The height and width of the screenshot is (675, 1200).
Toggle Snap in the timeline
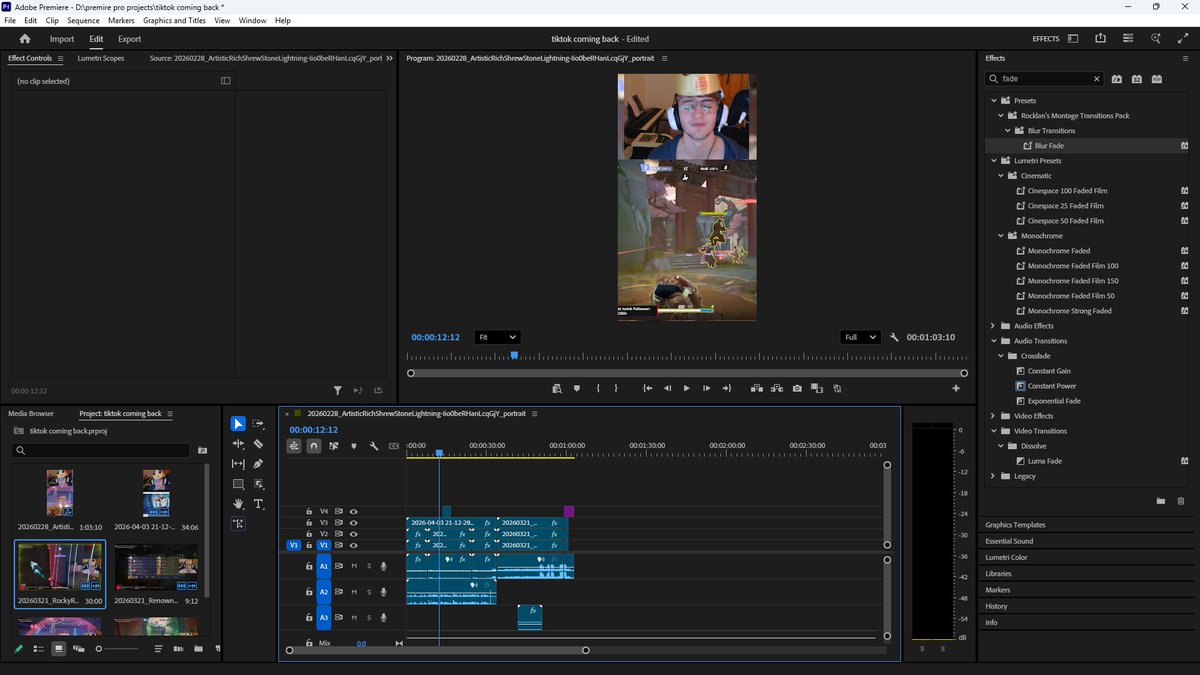(x=314, y=447)
